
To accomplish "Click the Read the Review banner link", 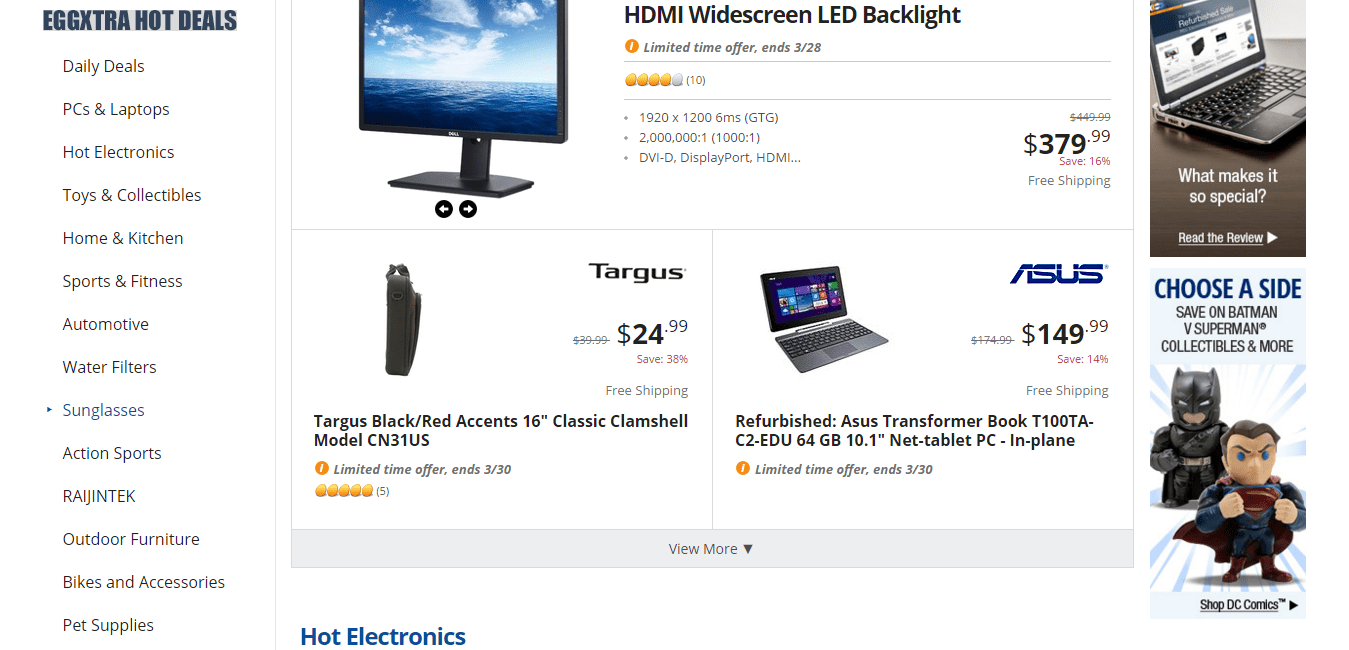I will pos(1227,238).
